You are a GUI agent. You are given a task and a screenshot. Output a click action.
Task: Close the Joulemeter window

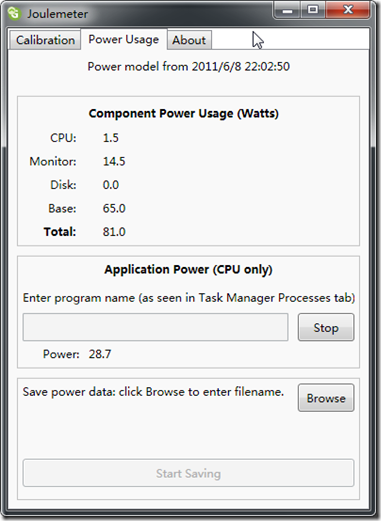348,10
